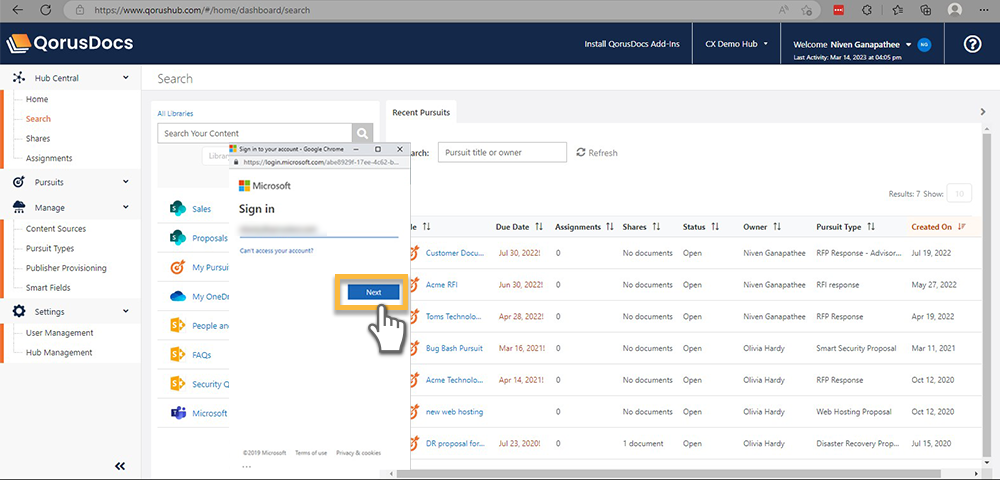Reload the page with refresh icon
Image resolution: width=1000 pixels, height=480 pixels.
click(45, 10)
